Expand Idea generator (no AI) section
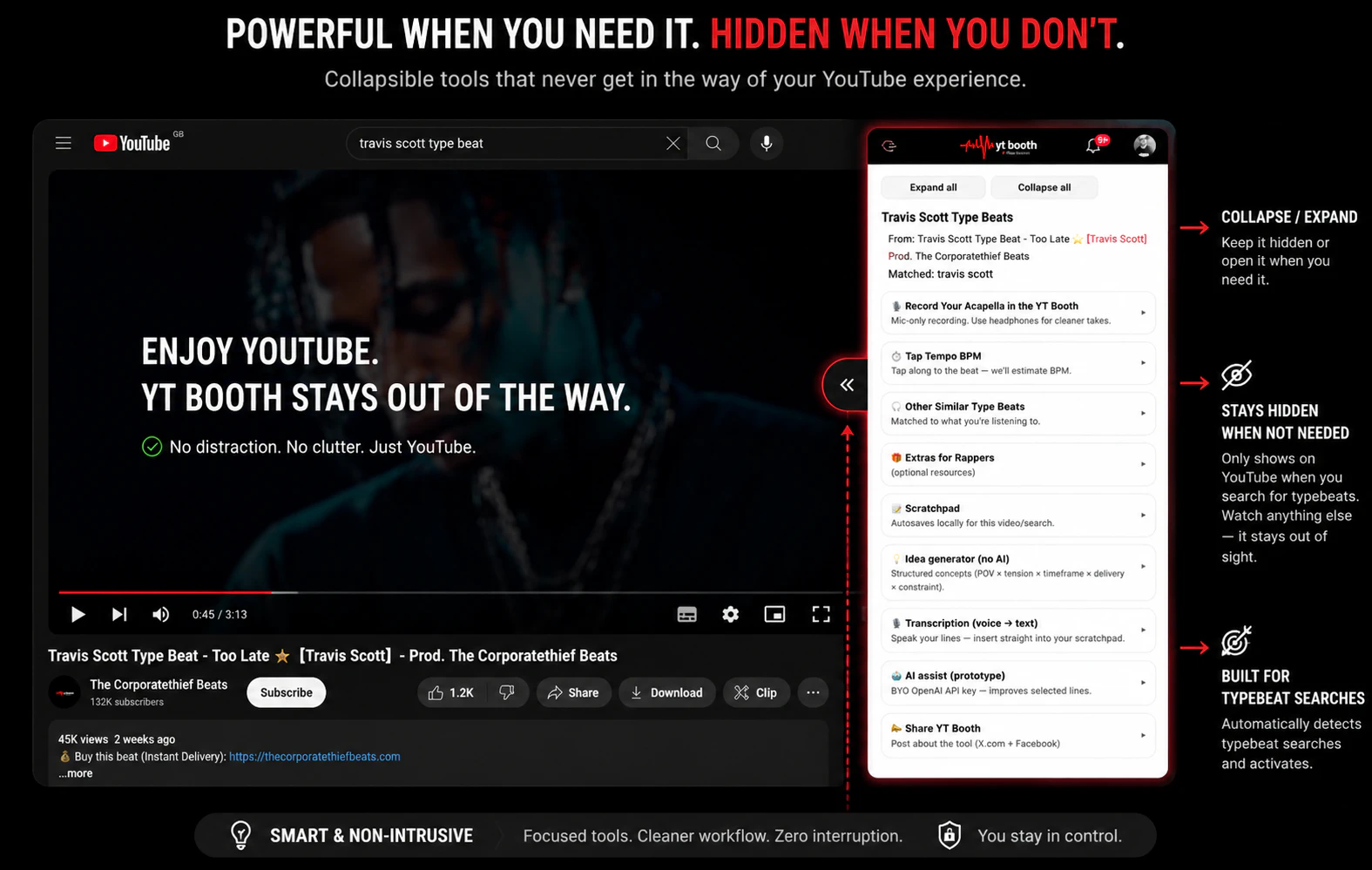The width and height of the screenshot is (1372, 870). 1018,572
